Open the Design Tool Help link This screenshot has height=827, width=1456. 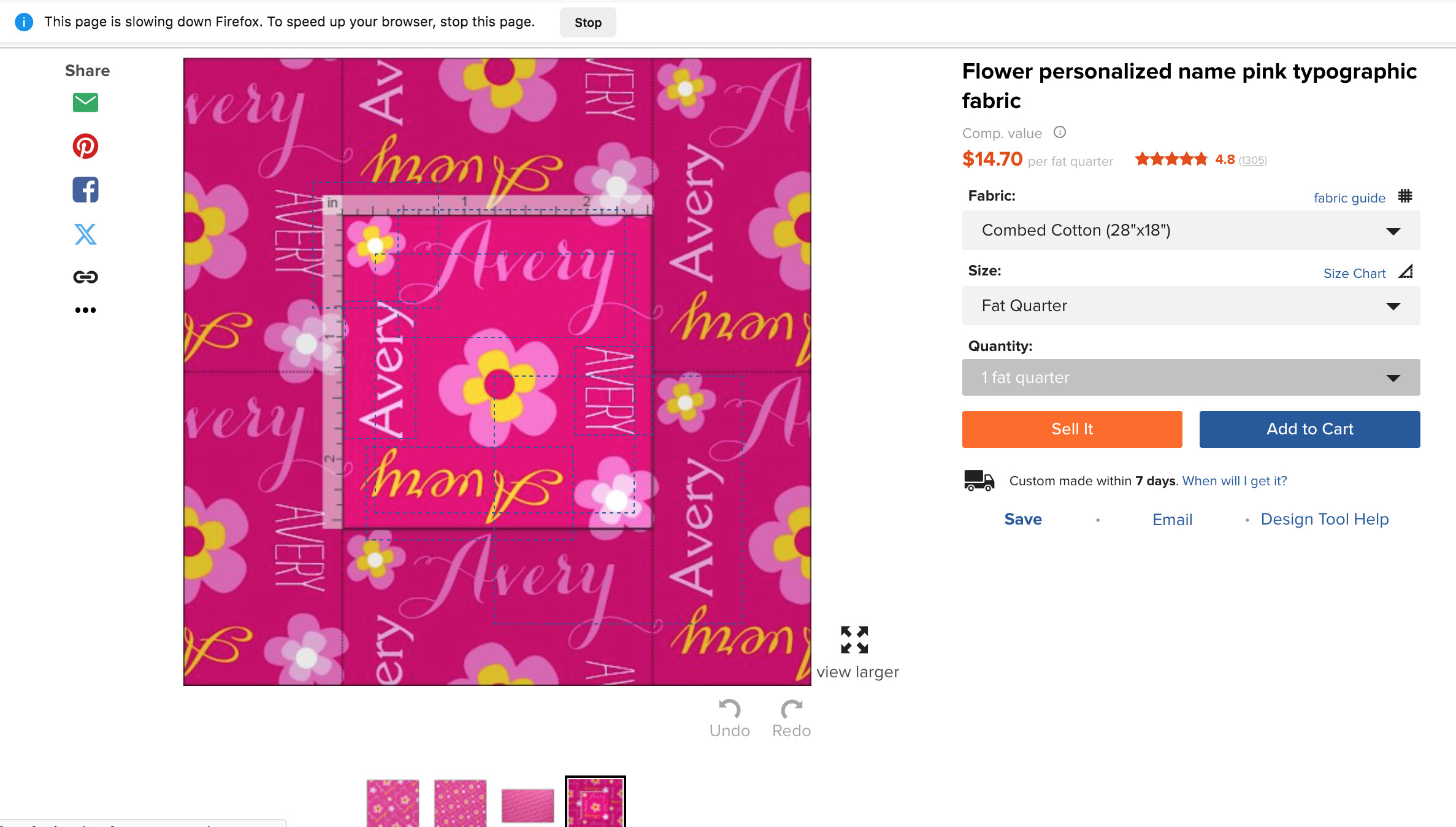pyautogui.click(x=1324, y=519)
